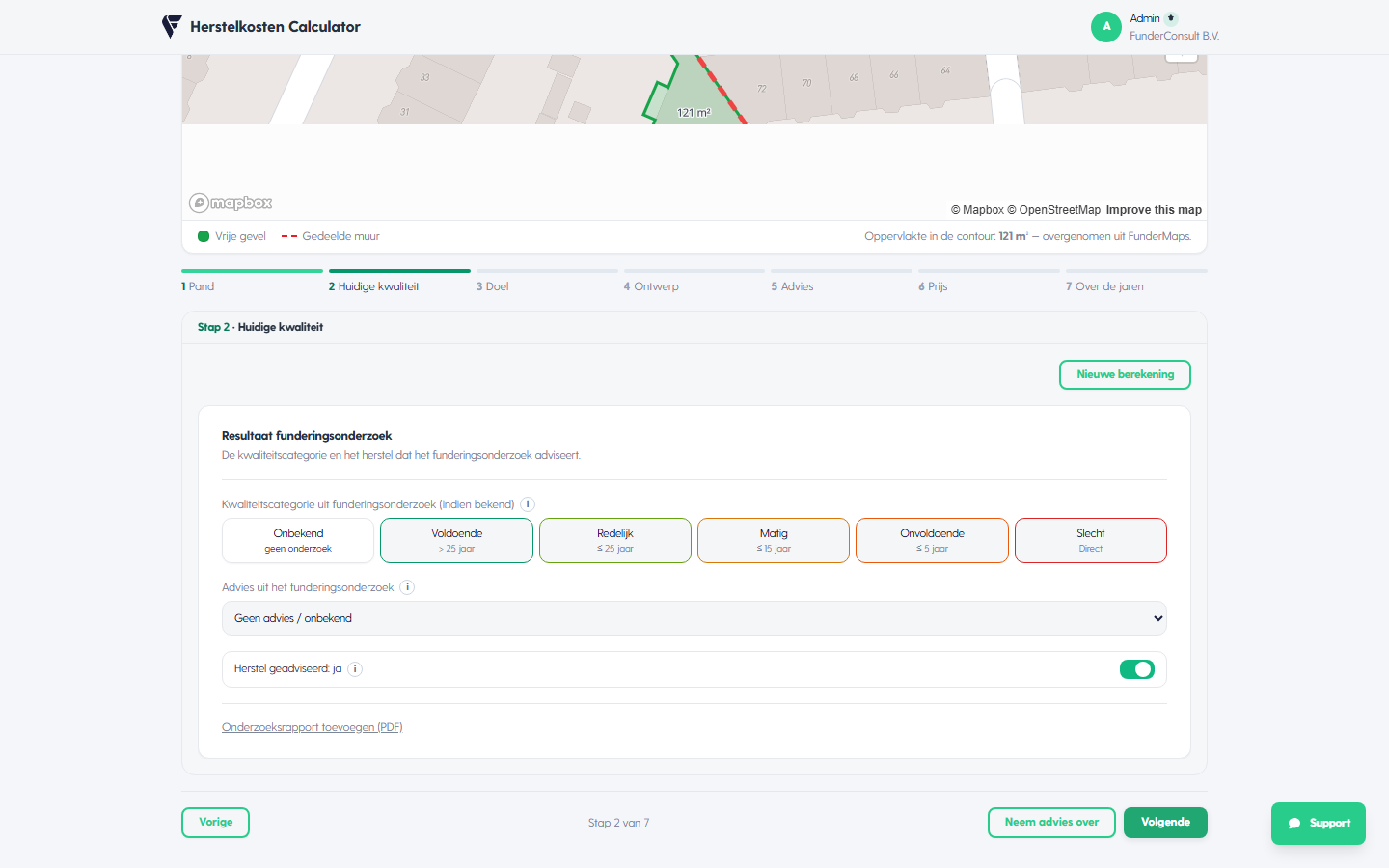Viewport: 1389px width, 868px height.
Task: Click Onderzoeksrapport toevoegen (PDF) link
Action: tap(313, 727)
